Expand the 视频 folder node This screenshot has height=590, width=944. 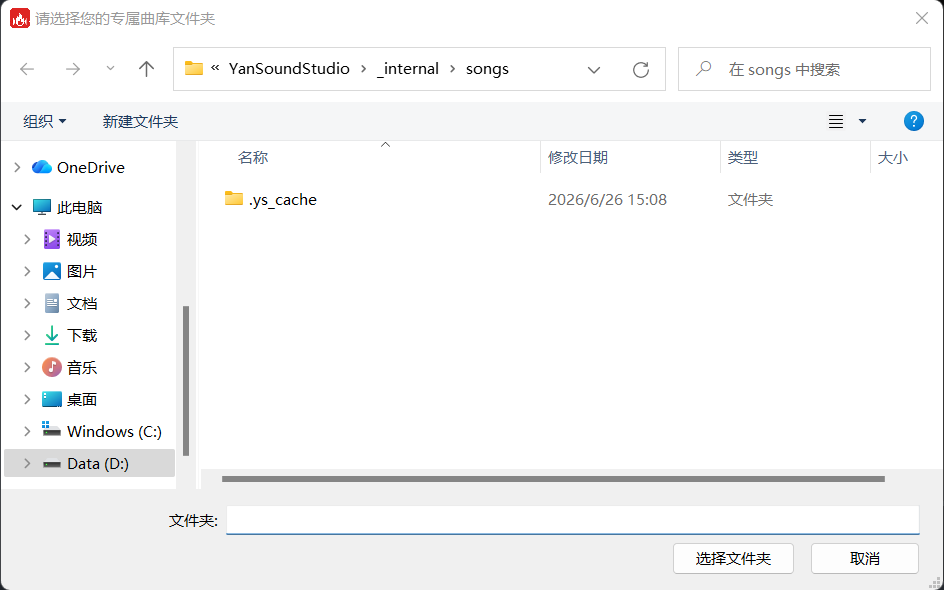click(27, 240)
